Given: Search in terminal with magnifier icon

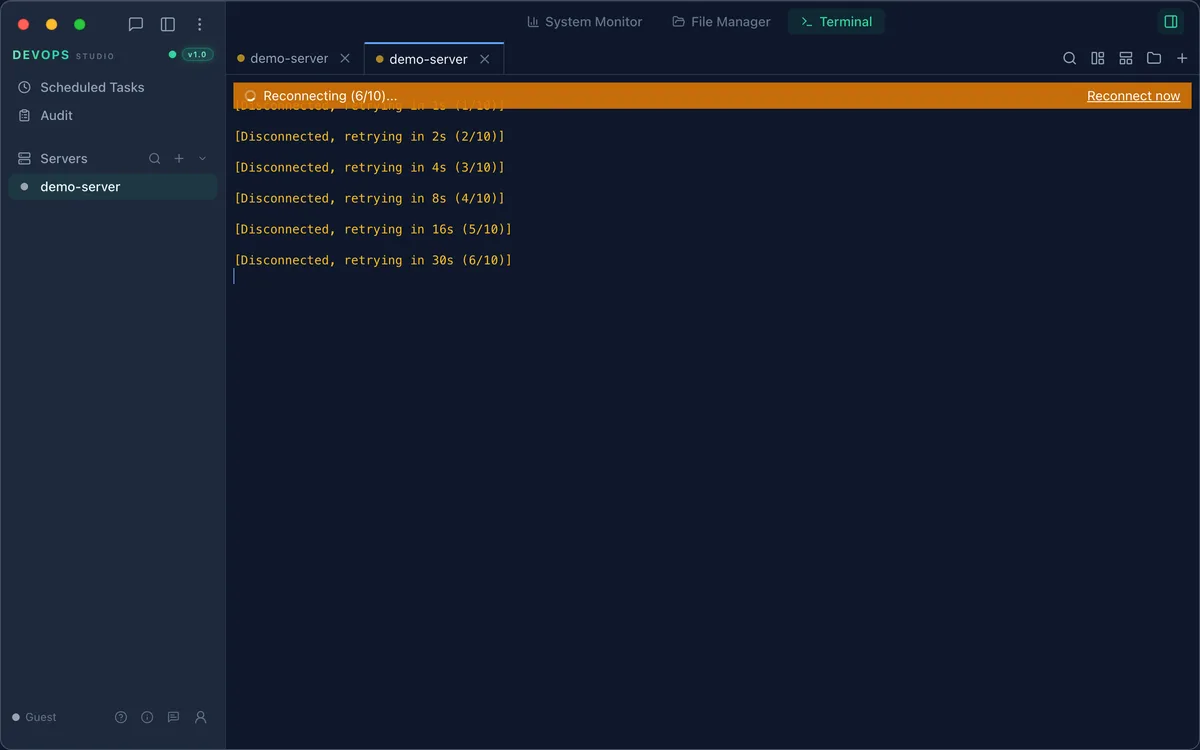Looking at the screenshot, I should [1070, 59].
